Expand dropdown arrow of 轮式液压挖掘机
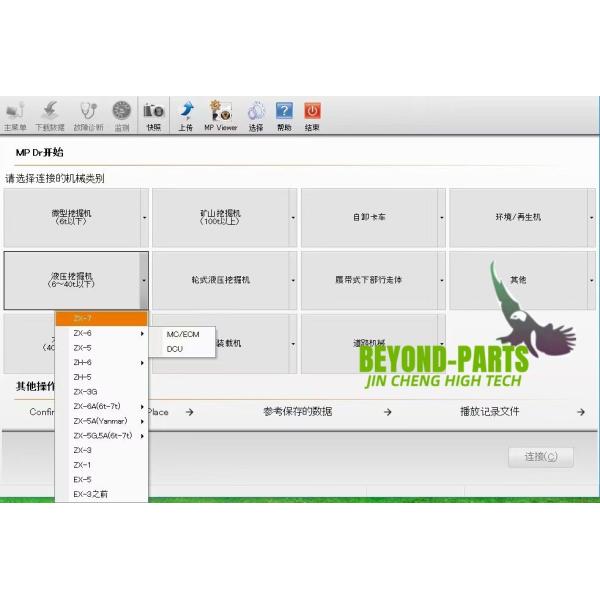This screenshot has width=600, height=600. pos(293,280)
